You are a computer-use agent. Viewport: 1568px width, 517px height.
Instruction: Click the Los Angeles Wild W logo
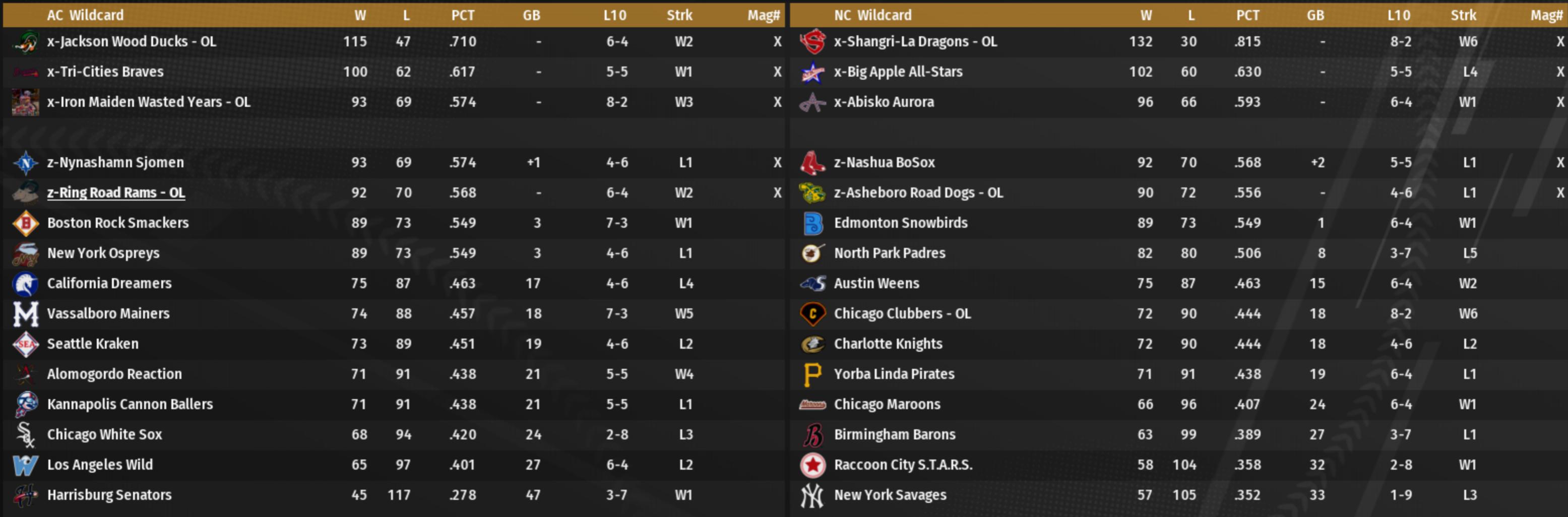click(x=25, y=465)
